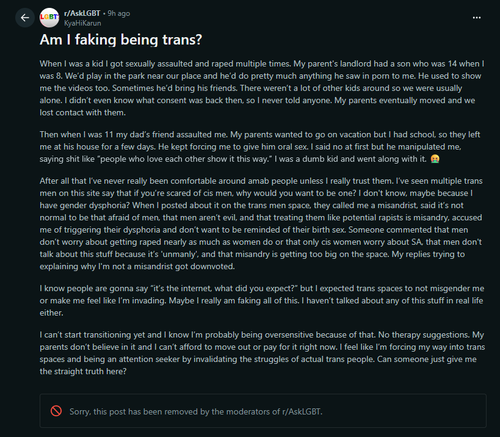This screenshot has height=437, width=500.
Task: Visit the r/AskLGBT subreddit link in header
Action: [82, 13]
